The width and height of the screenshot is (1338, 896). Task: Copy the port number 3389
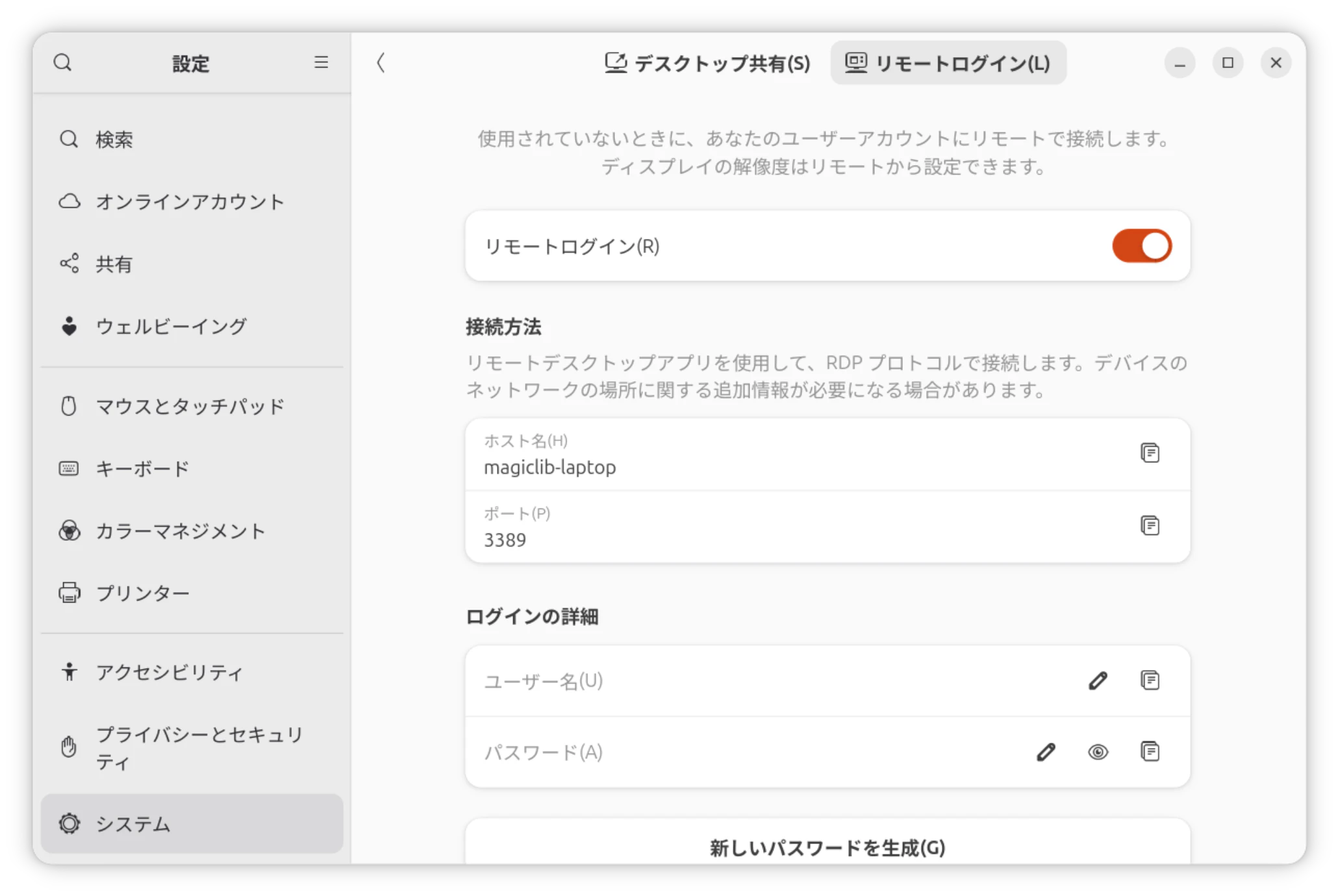(x=1150, y=526)
